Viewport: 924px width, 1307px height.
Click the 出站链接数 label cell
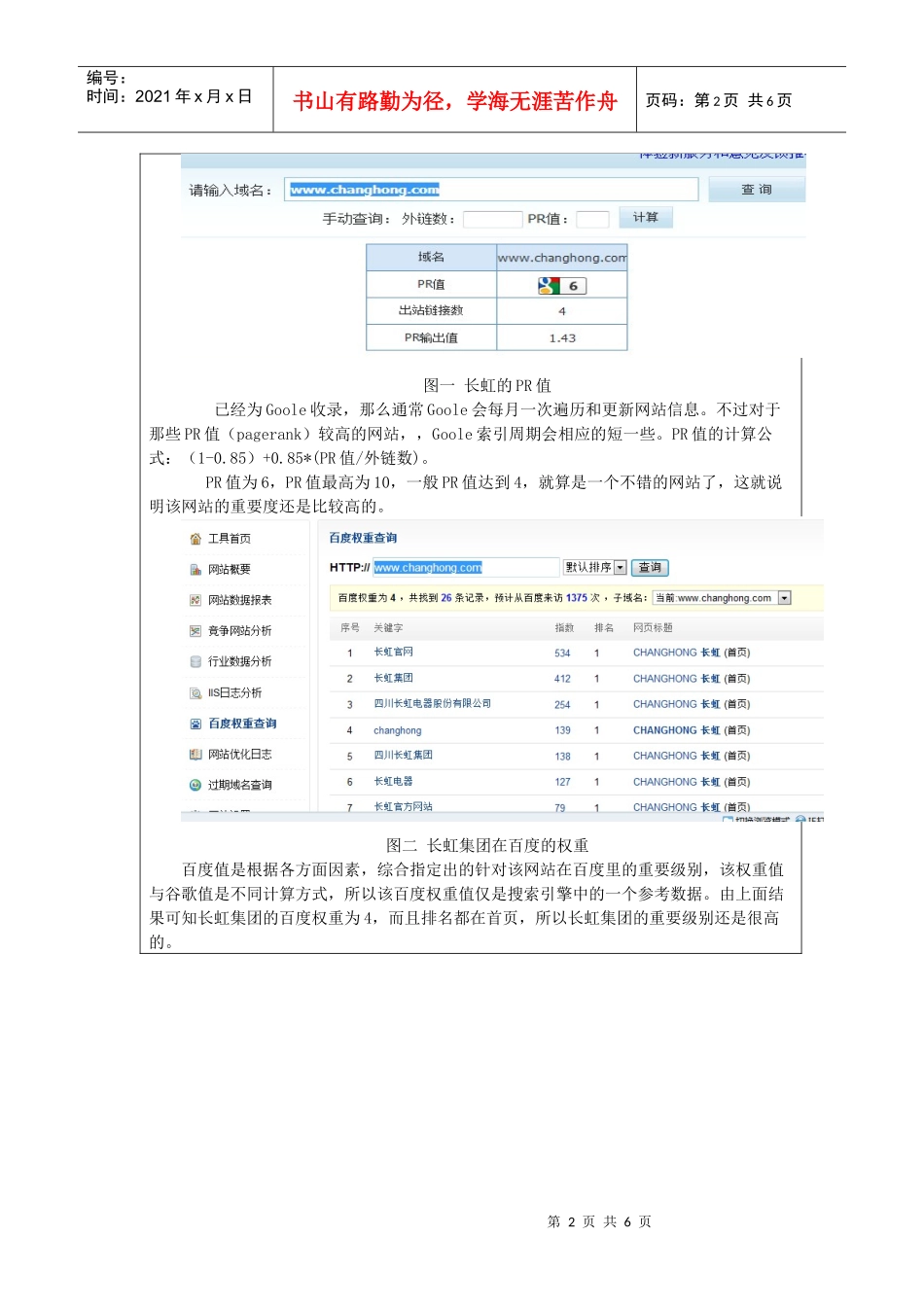431,310
